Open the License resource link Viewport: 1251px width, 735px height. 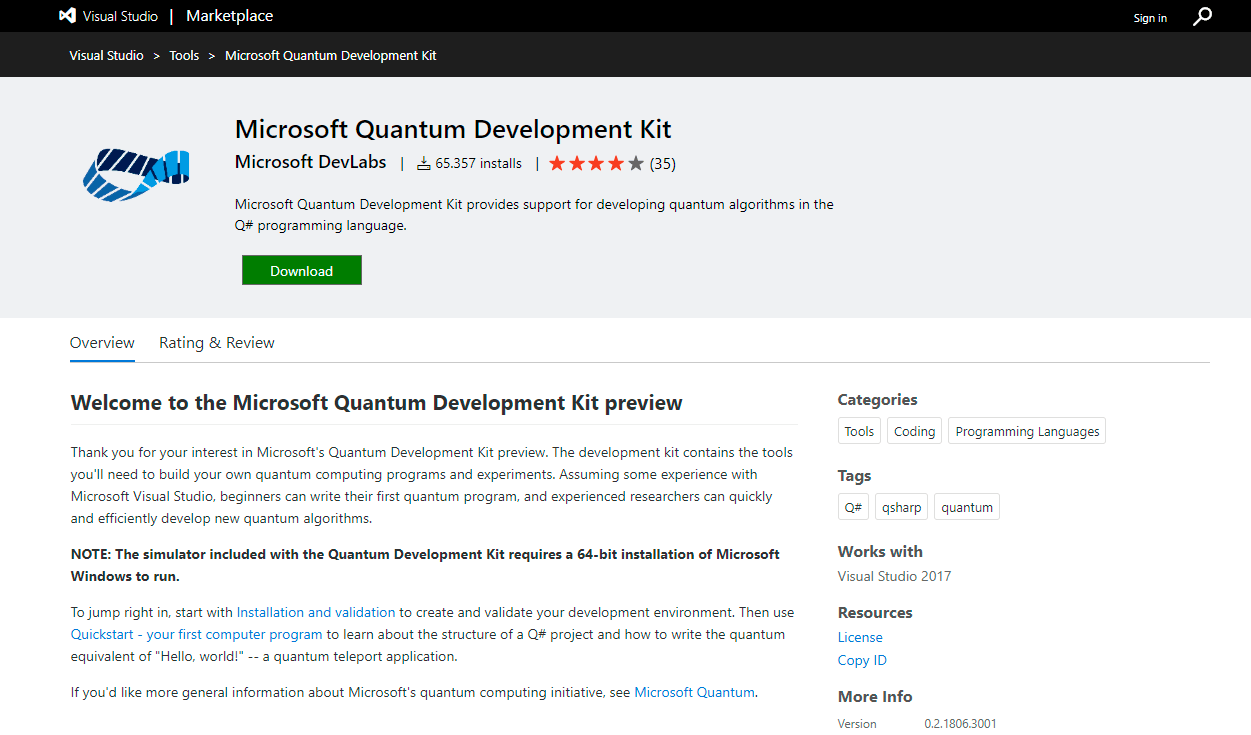pyautogui.click(x=860, y=637)
